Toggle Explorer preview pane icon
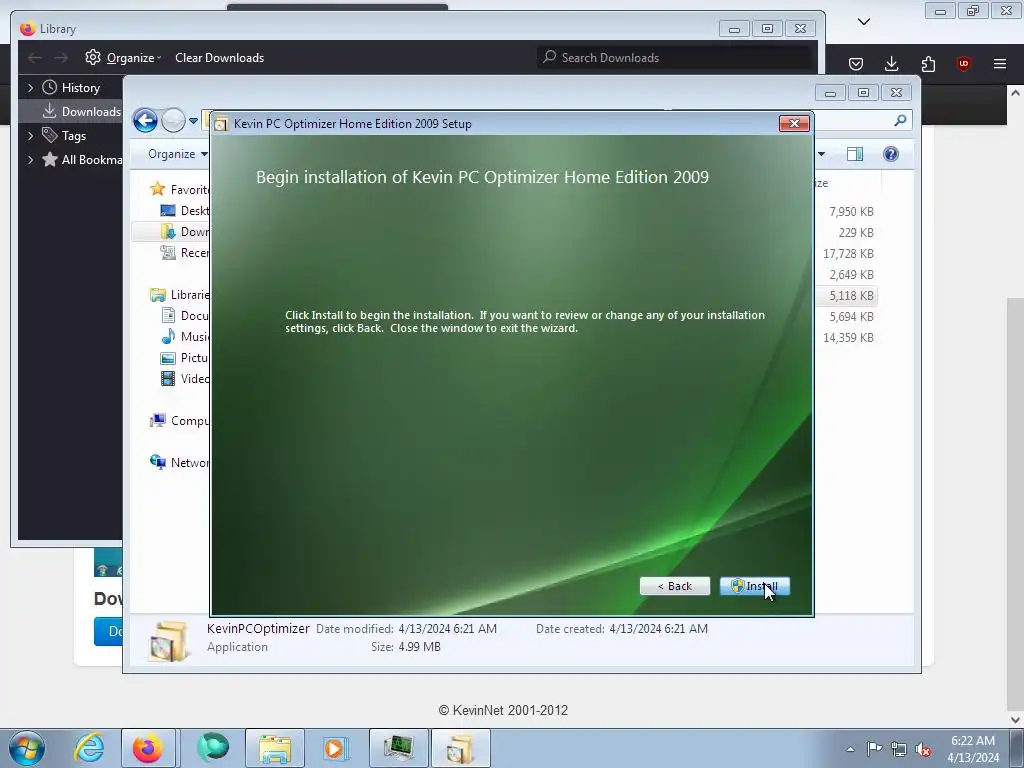 tap(855, 154)
